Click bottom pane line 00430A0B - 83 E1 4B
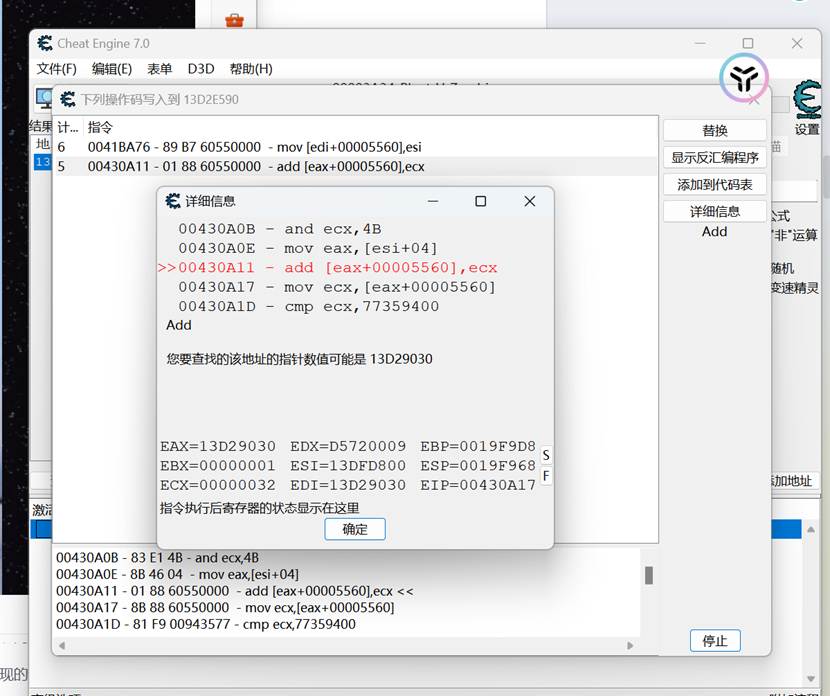This screenshot has height=696, width=830. (x=157, y=558)
